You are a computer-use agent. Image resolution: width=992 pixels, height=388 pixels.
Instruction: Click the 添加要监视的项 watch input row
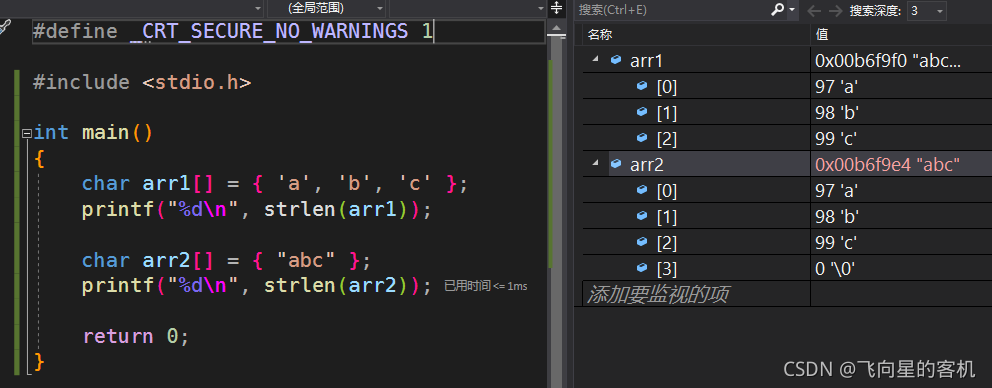[x=696, y=294]
